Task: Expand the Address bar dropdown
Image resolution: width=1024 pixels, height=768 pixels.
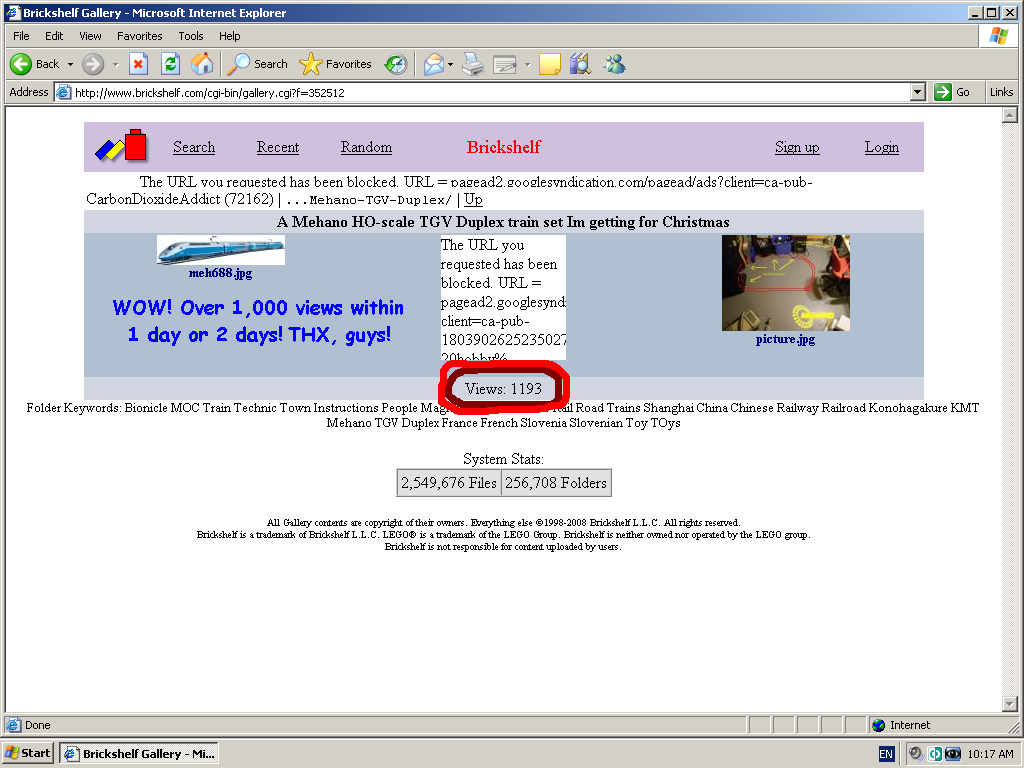Action: point(918,92)
